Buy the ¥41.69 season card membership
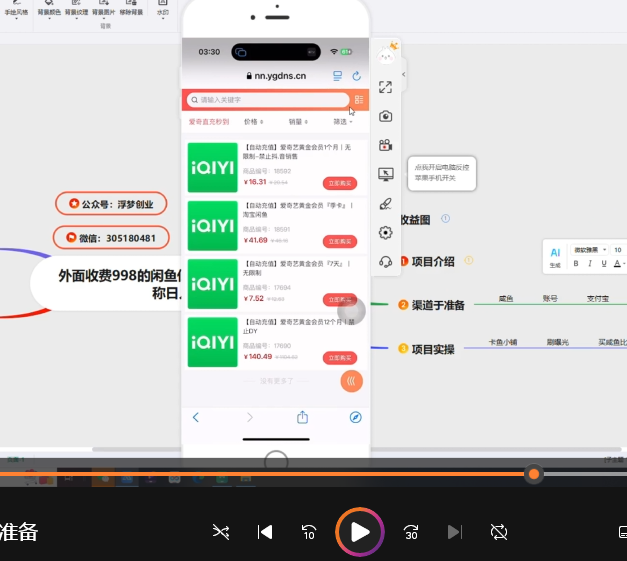The image size is (627, 561). click(x=340, y=242)
